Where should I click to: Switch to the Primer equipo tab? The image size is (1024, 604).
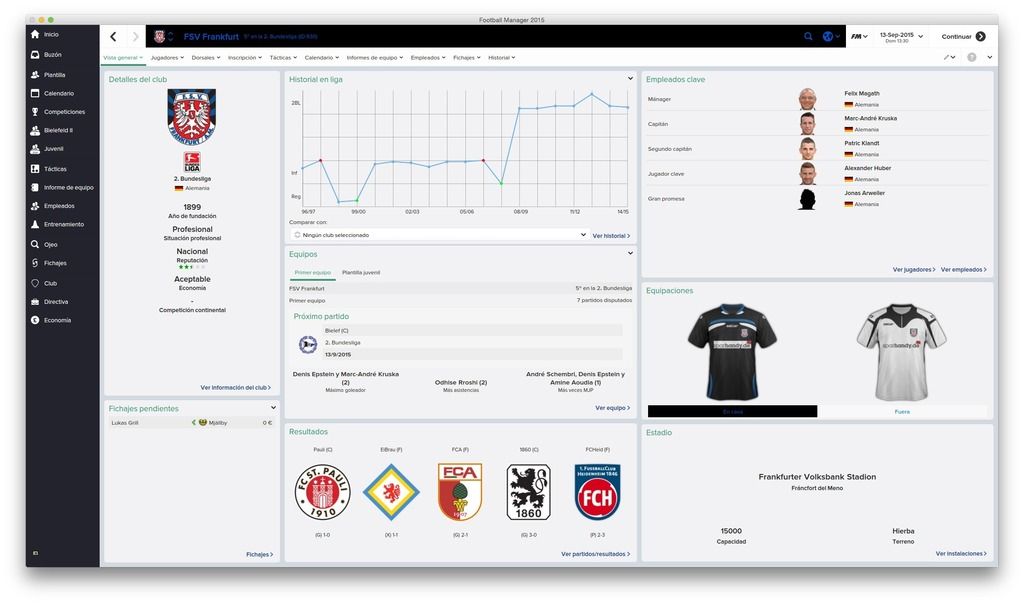313,272
